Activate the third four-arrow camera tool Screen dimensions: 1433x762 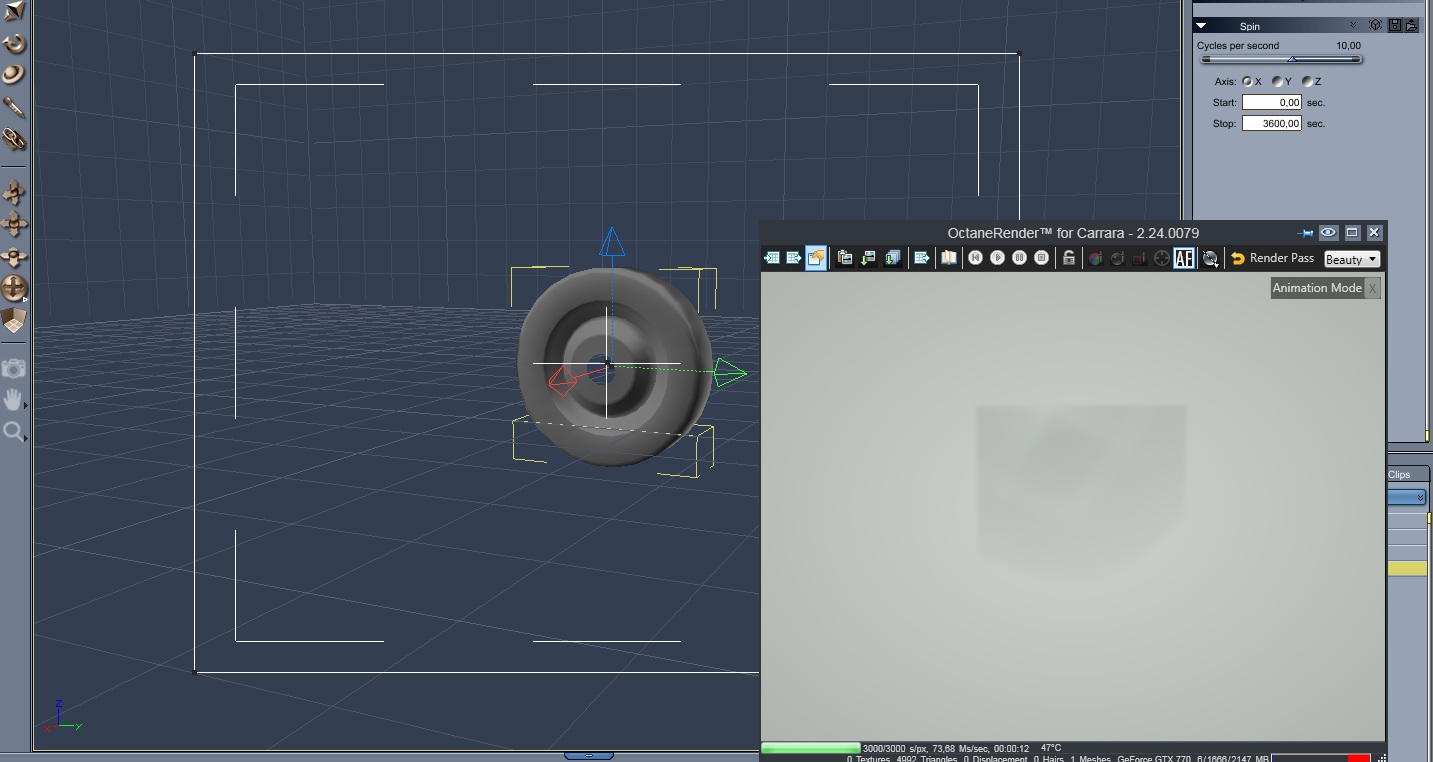tap(14, 256)
